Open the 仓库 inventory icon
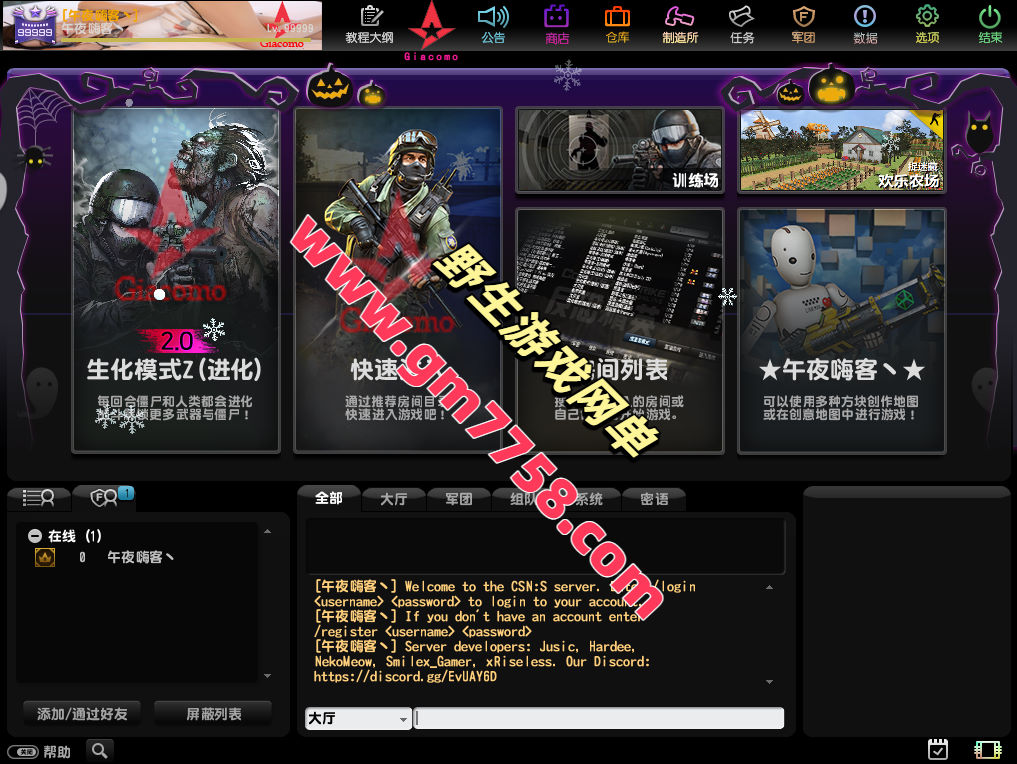1017x764 pixels. coord(617,27)
